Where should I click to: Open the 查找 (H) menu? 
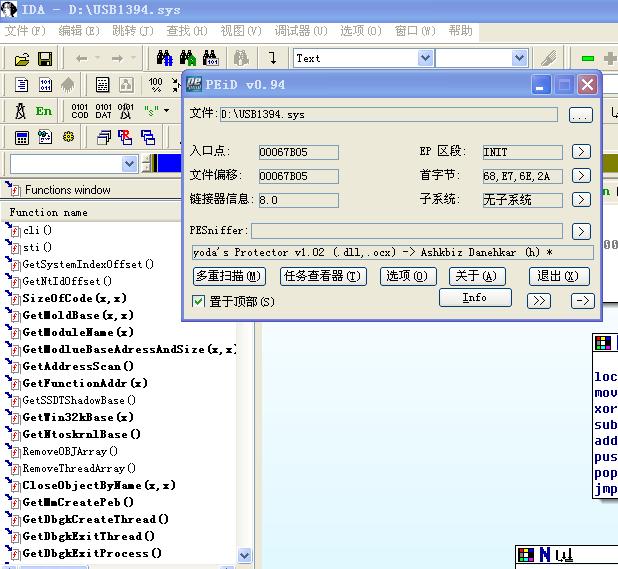187,31
